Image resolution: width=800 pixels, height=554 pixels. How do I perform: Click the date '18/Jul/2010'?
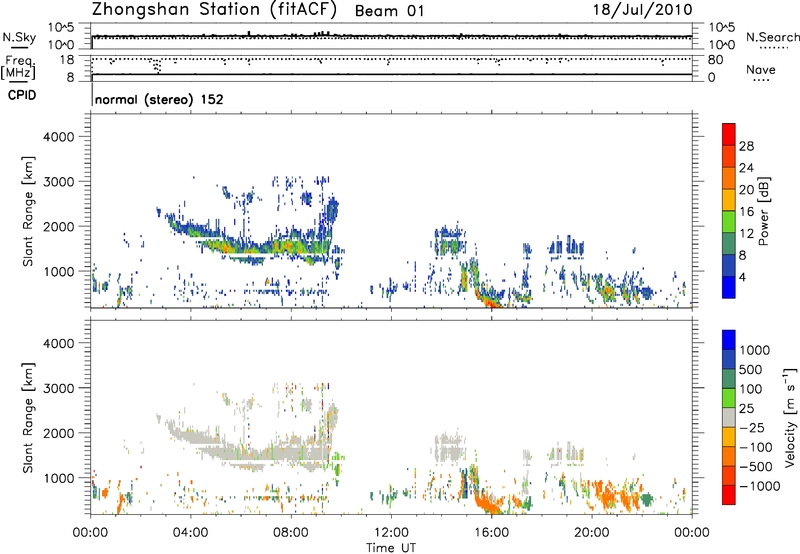[x=642, y=10]
